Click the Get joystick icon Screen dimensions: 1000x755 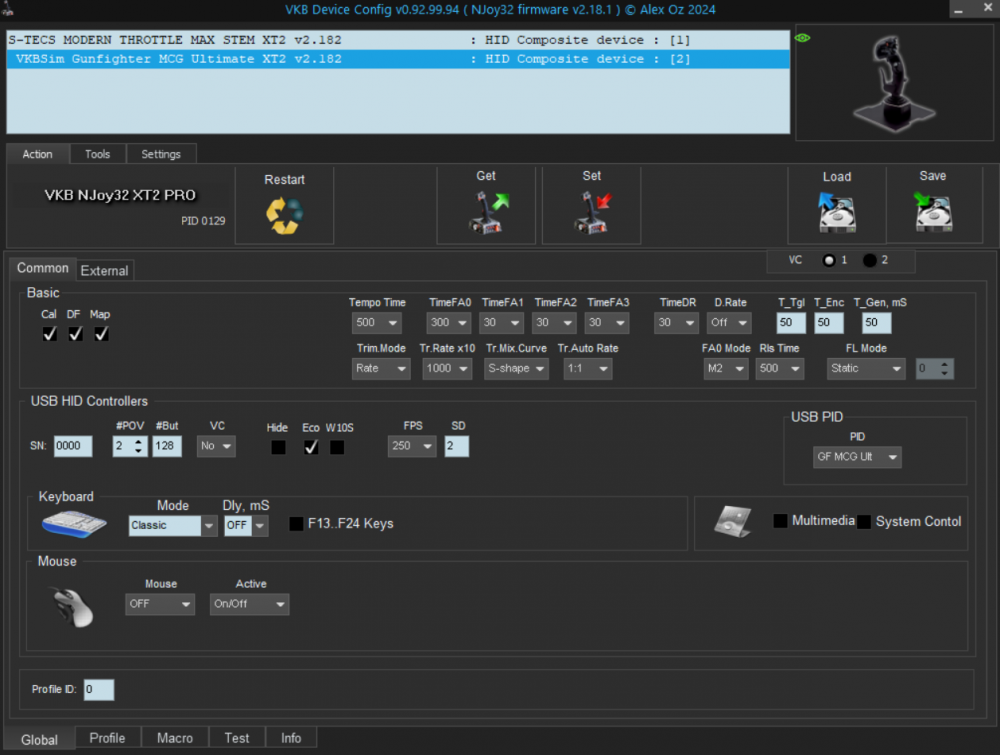[486, 208]
